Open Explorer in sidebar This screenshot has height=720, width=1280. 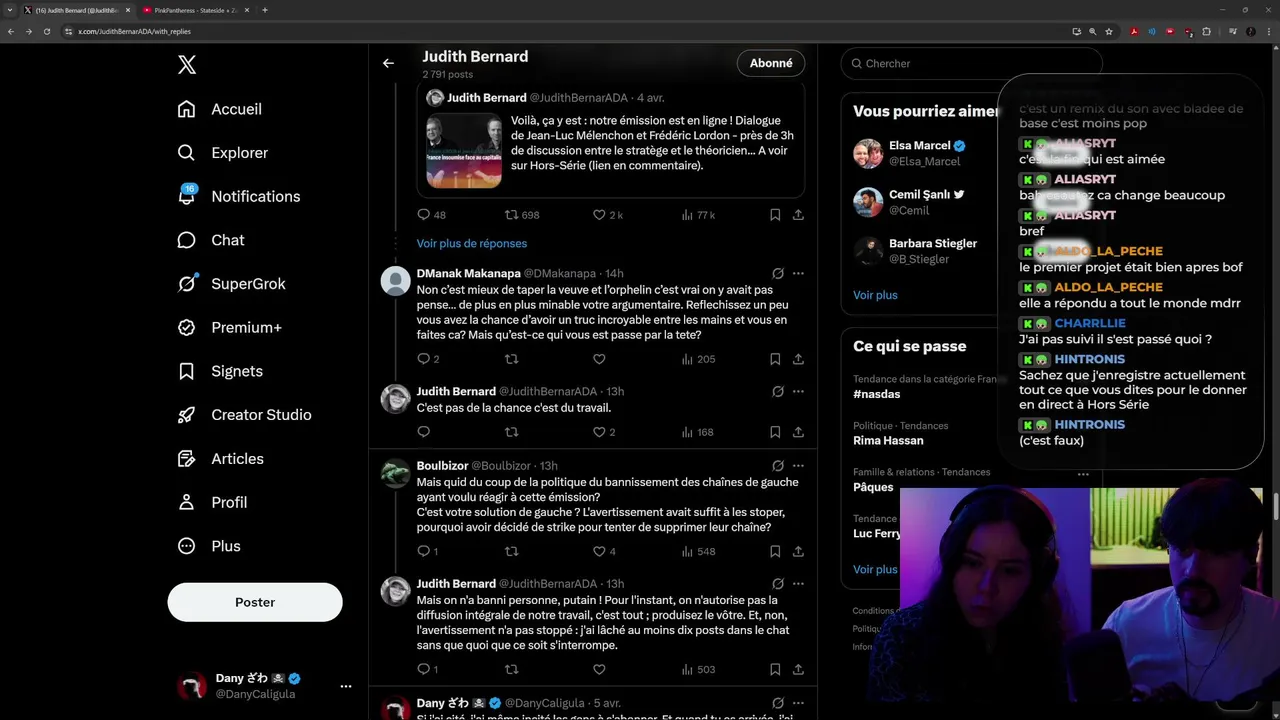(222, 153)
